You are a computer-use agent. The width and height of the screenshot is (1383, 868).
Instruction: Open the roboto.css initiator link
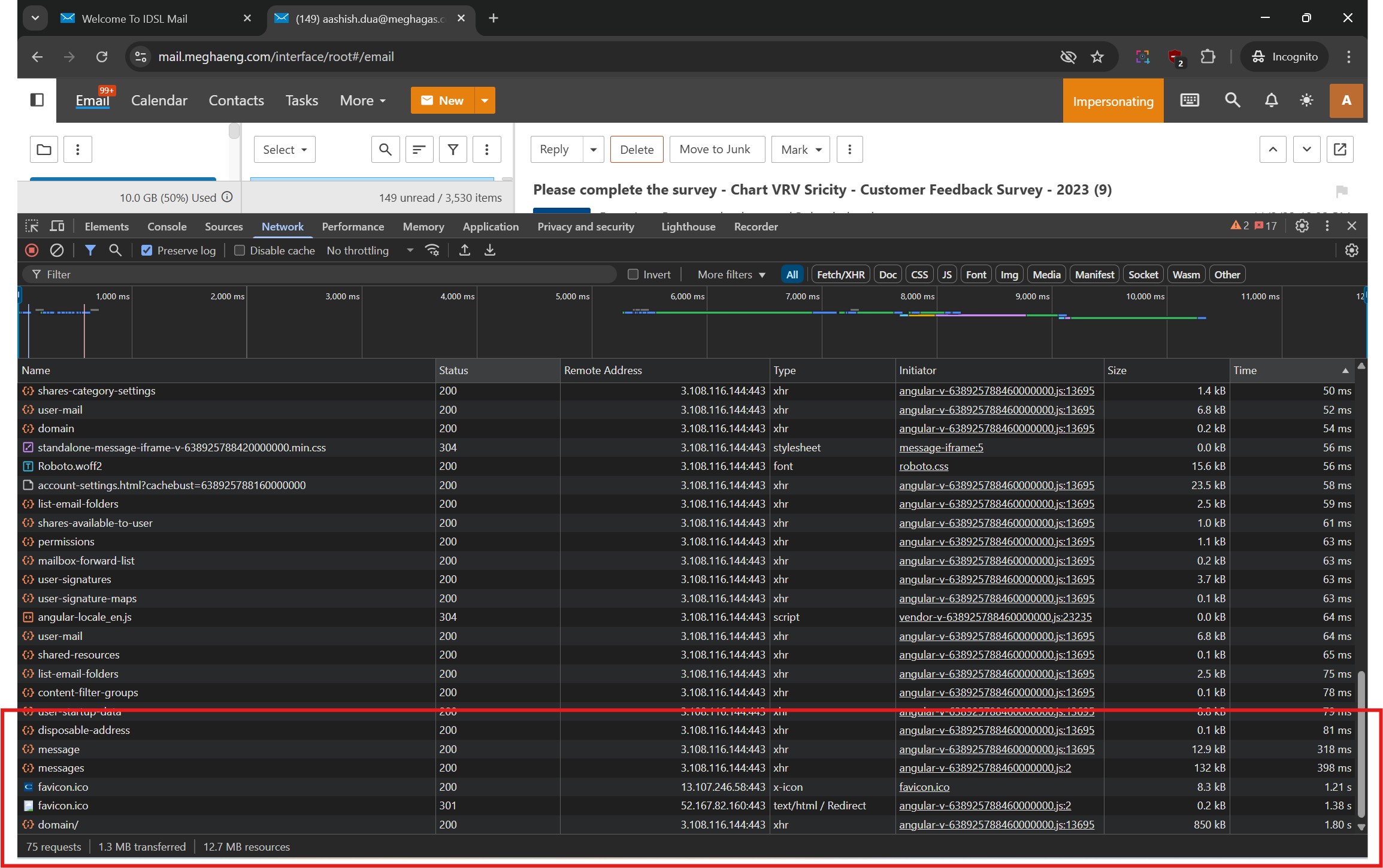(924, 466)
